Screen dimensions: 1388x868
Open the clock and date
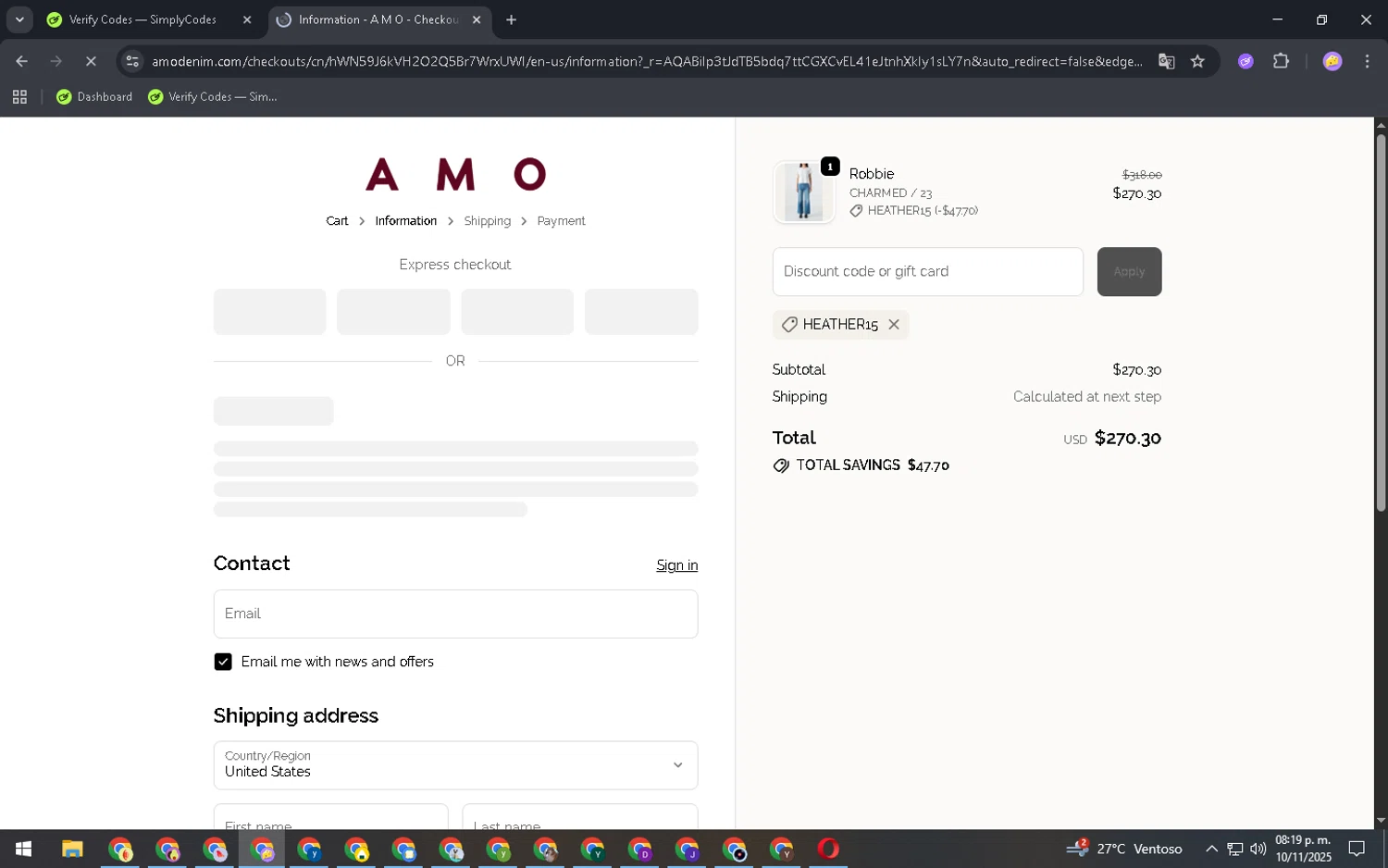pos(1303,849)
